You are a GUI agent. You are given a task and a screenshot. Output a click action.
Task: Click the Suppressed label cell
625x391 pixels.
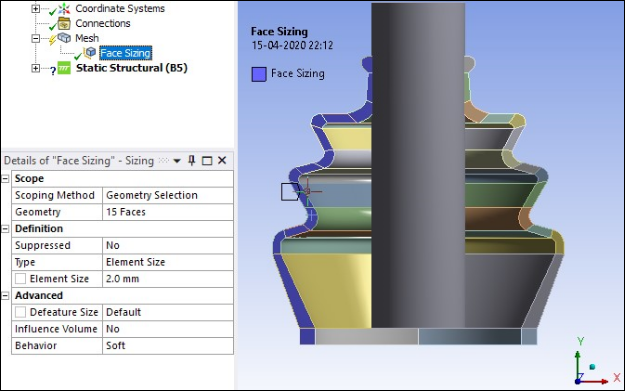click(57, 246)
